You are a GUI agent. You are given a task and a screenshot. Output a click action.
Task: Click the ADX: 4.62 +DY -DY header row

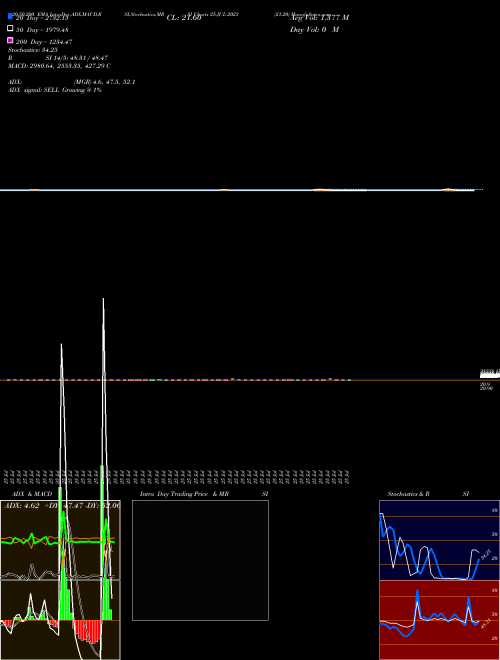[x=61, y=505]
